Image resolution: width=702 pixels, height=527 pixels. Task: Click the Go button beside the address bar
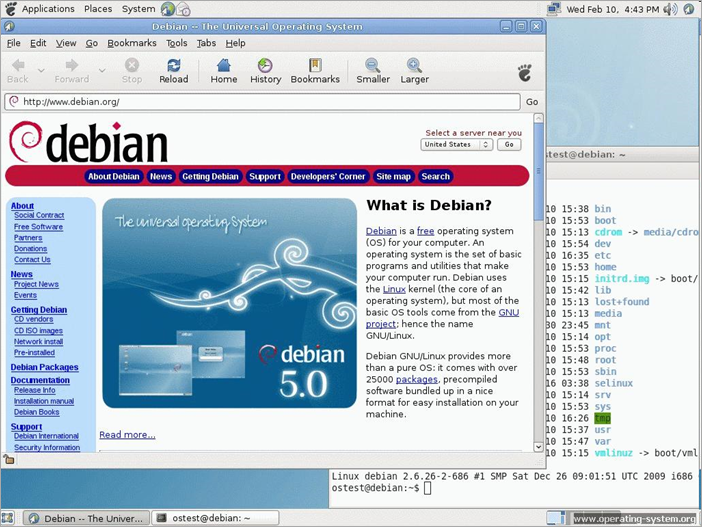pyautogui.click(x=532, y=101)
